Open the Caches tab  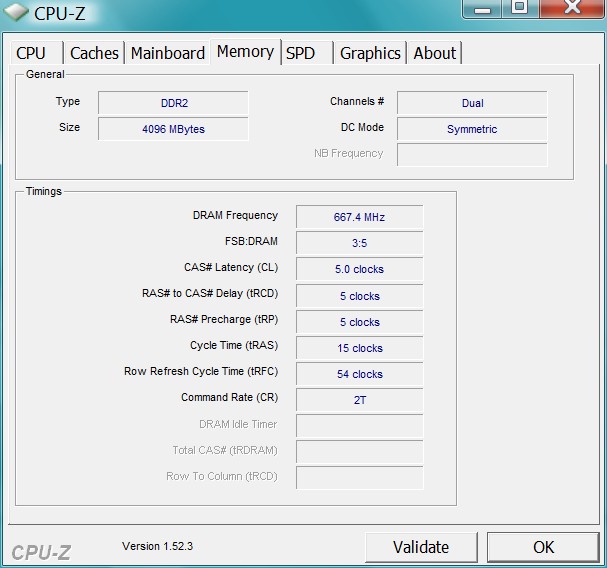tap(94, 53)
